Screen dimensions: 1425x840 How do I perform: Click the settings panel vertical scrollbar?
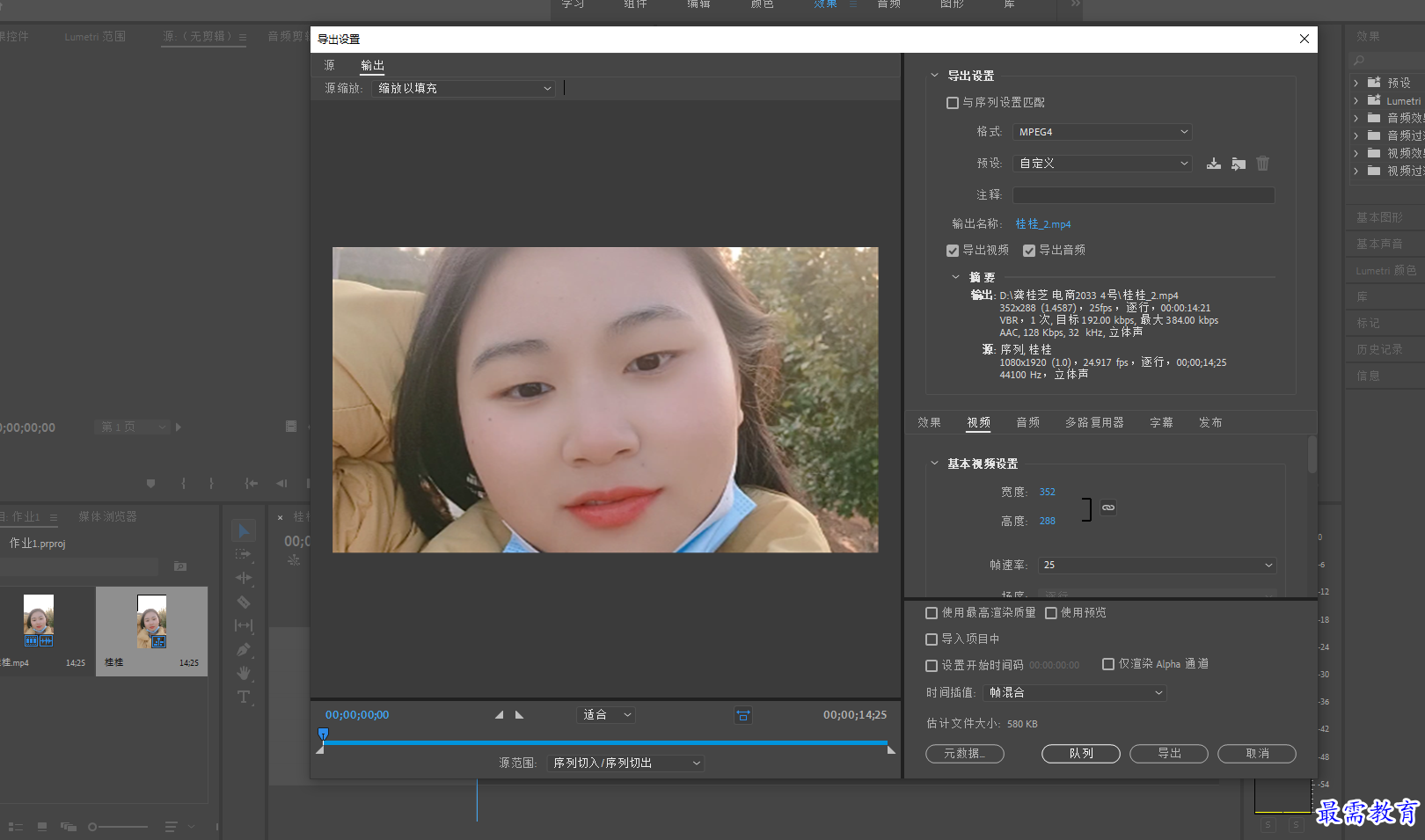(1312, 454)
